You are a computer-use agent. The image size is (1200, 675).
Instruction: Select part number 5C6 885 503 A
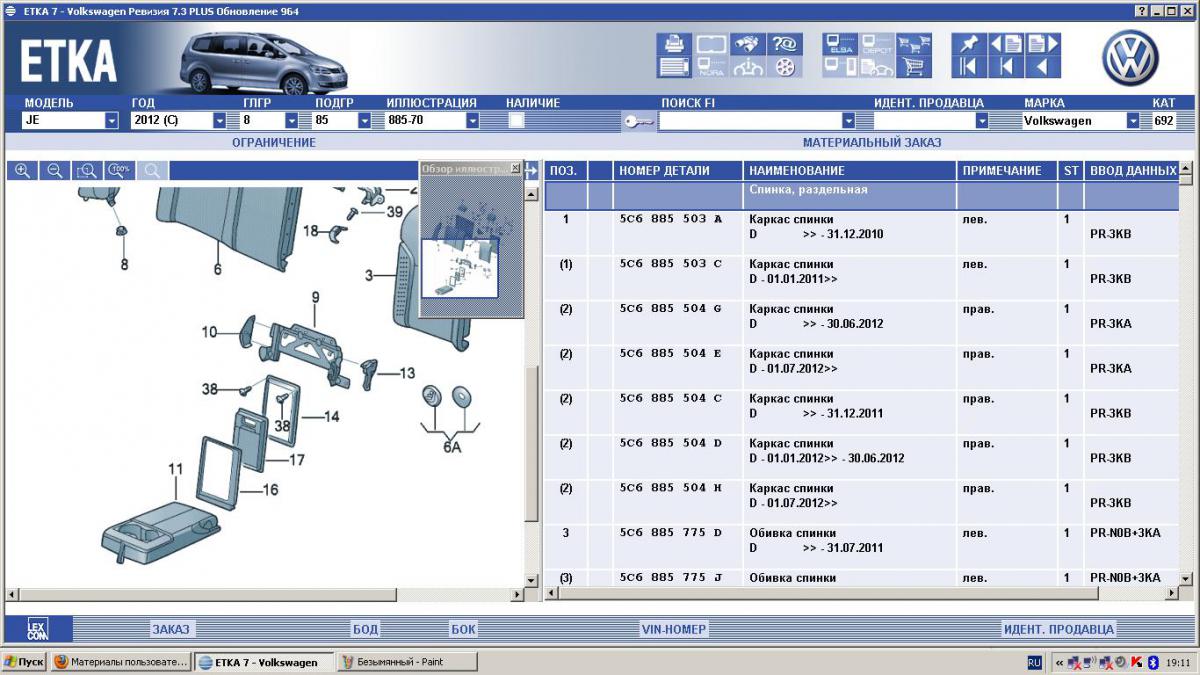pyautogui.click(x=670, y=219)
